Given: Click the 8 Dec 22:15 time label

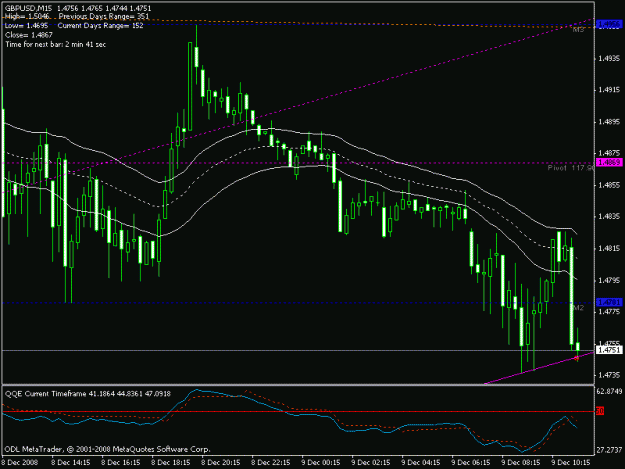Looking at the screenshot, I should click(x=271, y=462).
